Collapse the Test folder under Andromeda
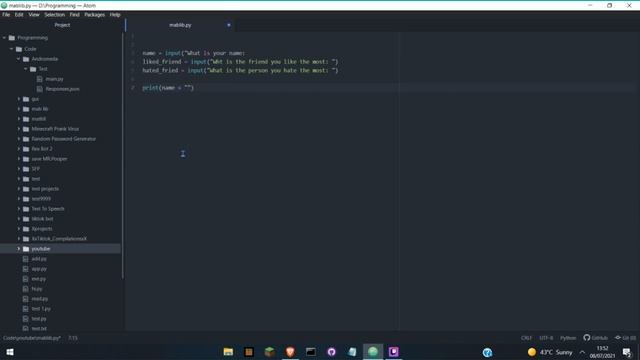 [25, 69]
